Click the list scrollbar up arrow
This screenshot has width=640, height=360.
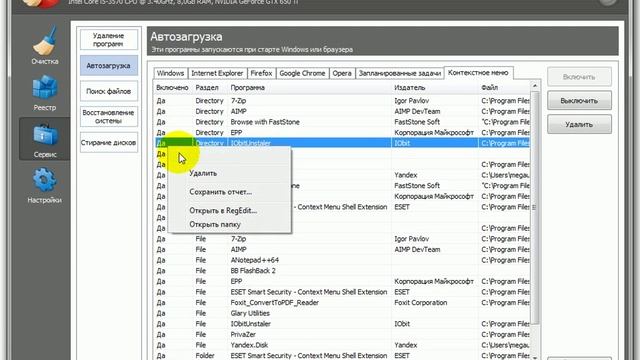[535, 86]
